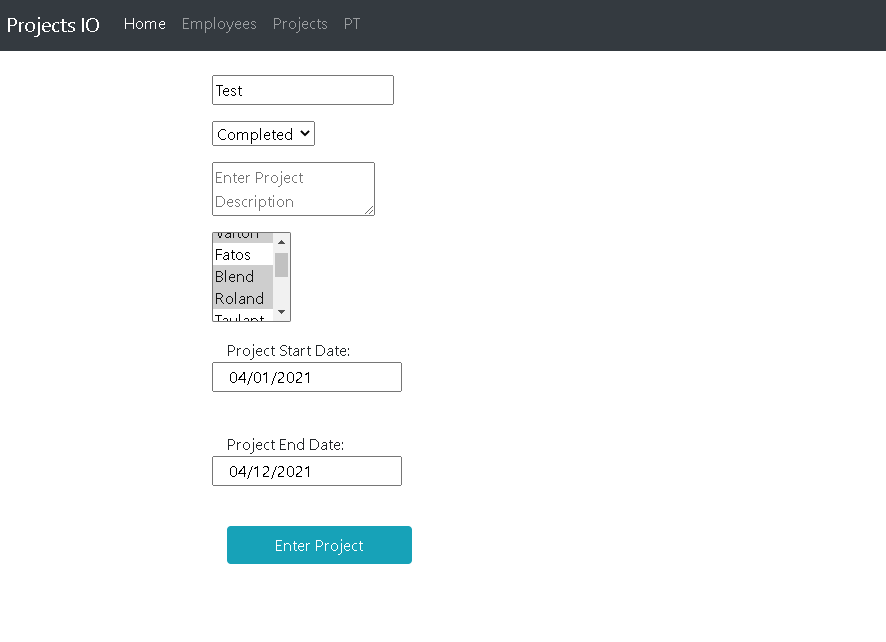886x642 pixels.
Task: Click the employee list scroll-down arrow
Action: point(283,312)
